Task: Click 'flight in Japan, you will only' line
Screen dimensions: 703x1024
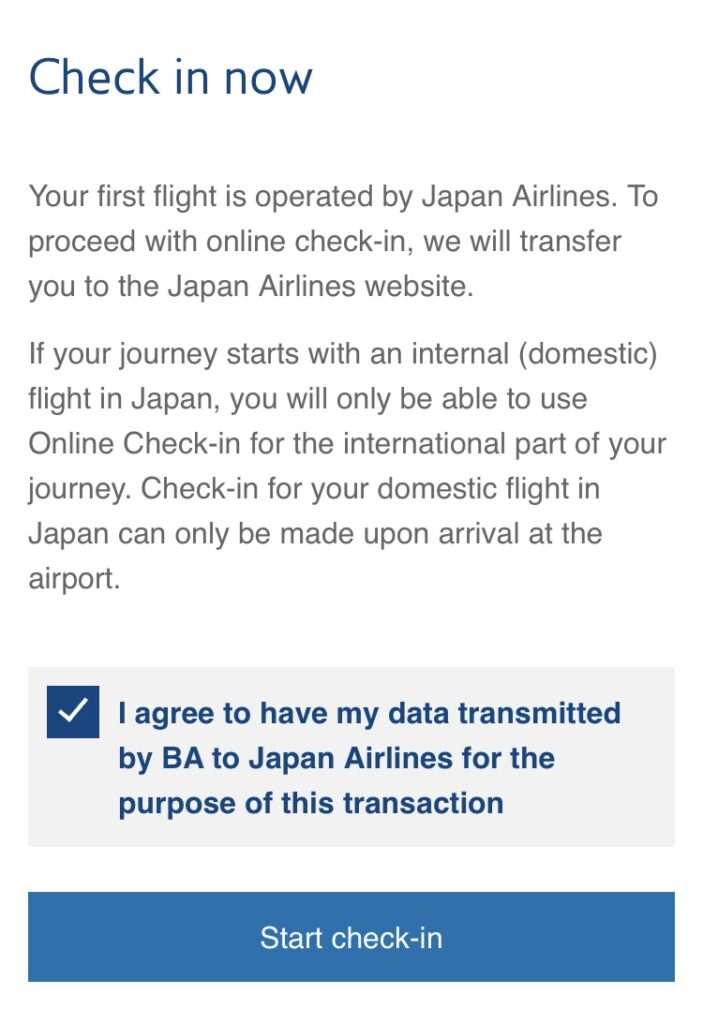Action: [308, 399]
